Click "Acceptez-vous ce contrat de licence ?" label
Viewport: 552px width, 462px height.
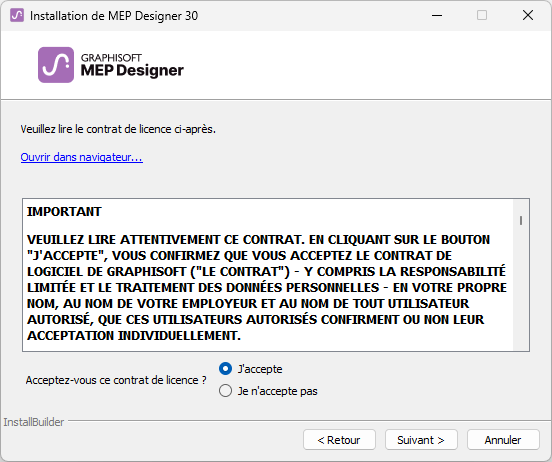tap(116, 380)
